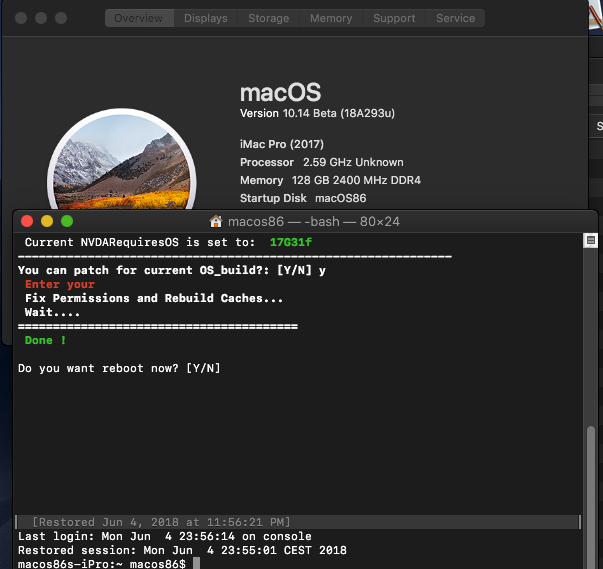Close the Terminal window with red button
The width and height of the screenshot is (603, 569).
pyautogui.click(x=27, y=221)
